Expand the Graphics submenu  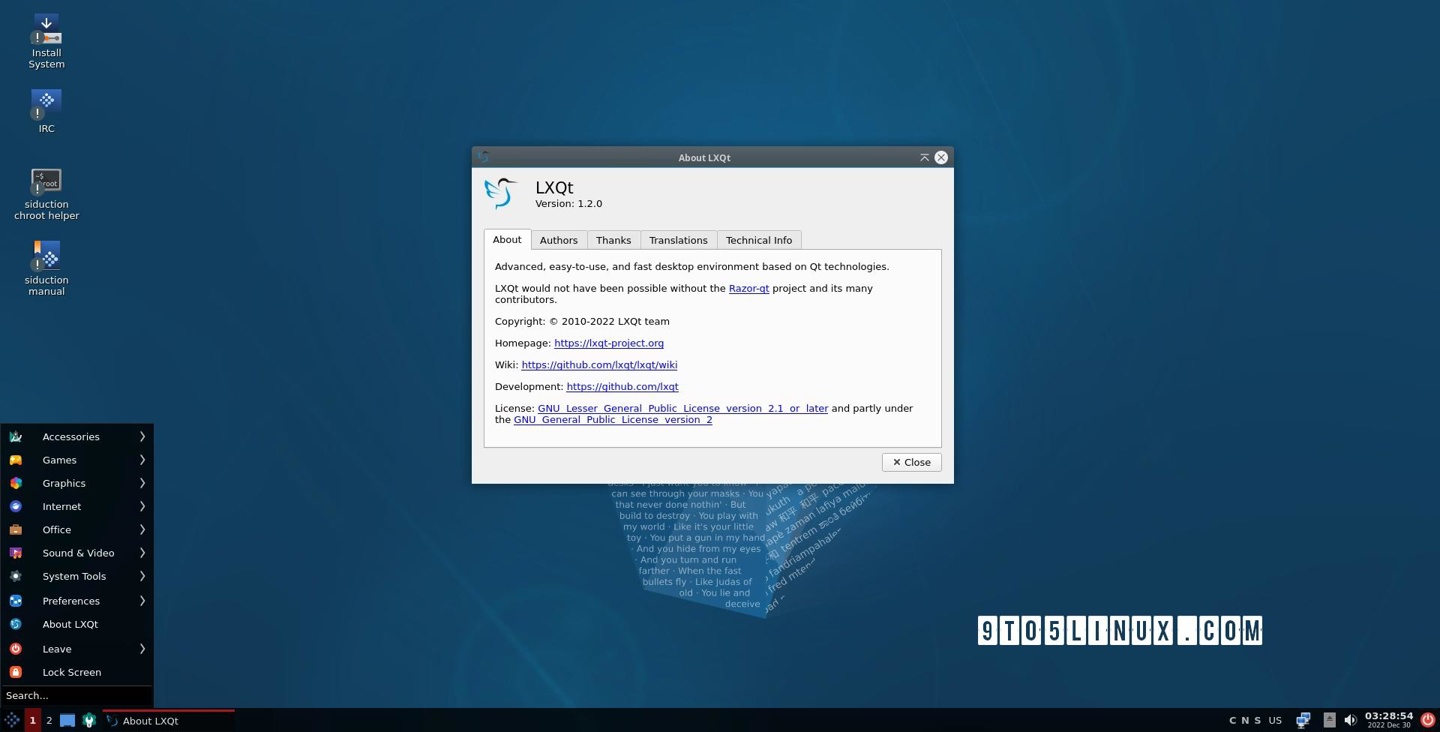(x=77, y=483)
